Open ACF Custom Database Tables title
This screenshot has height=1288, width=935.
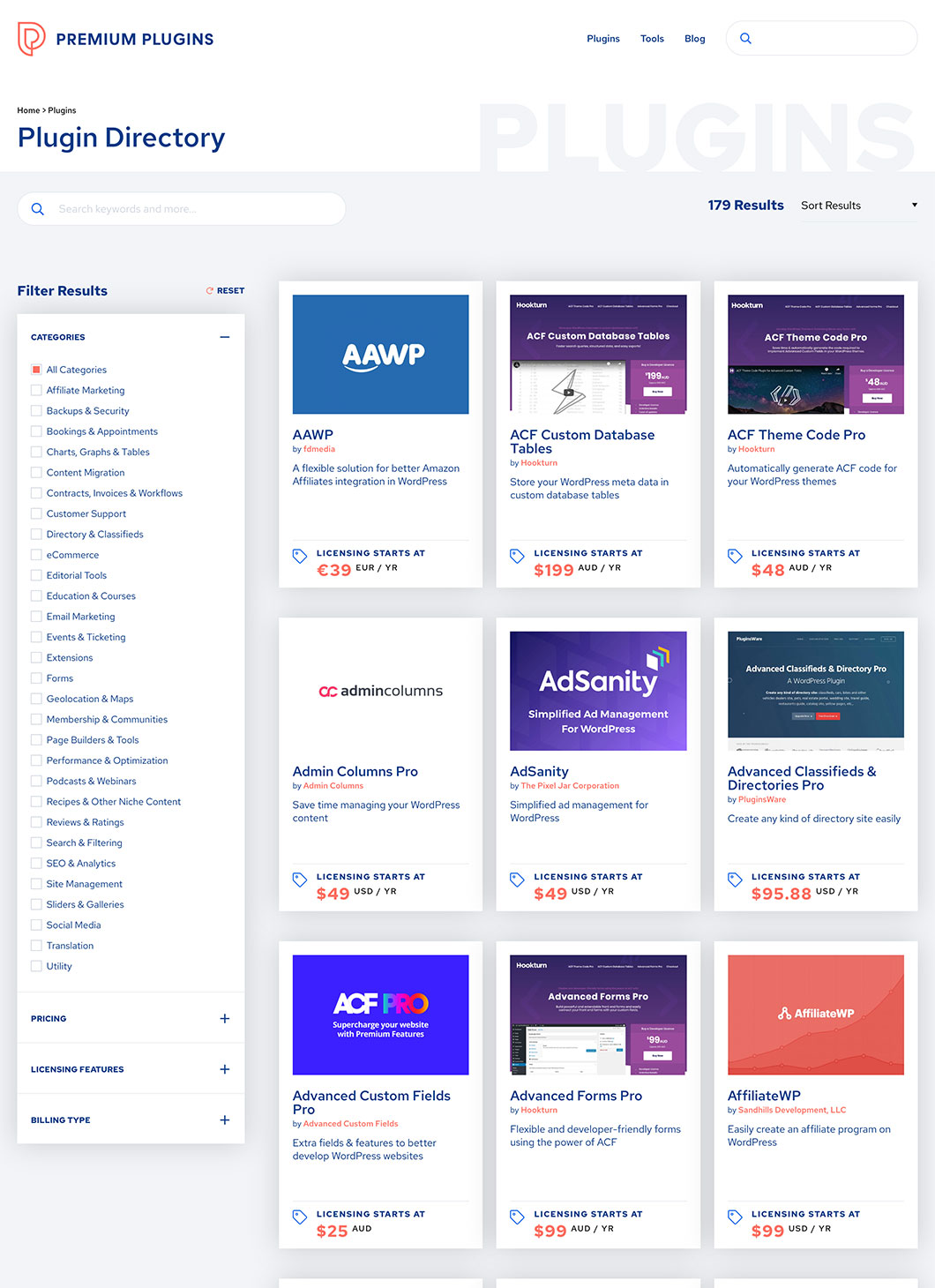tap(582, 442)
